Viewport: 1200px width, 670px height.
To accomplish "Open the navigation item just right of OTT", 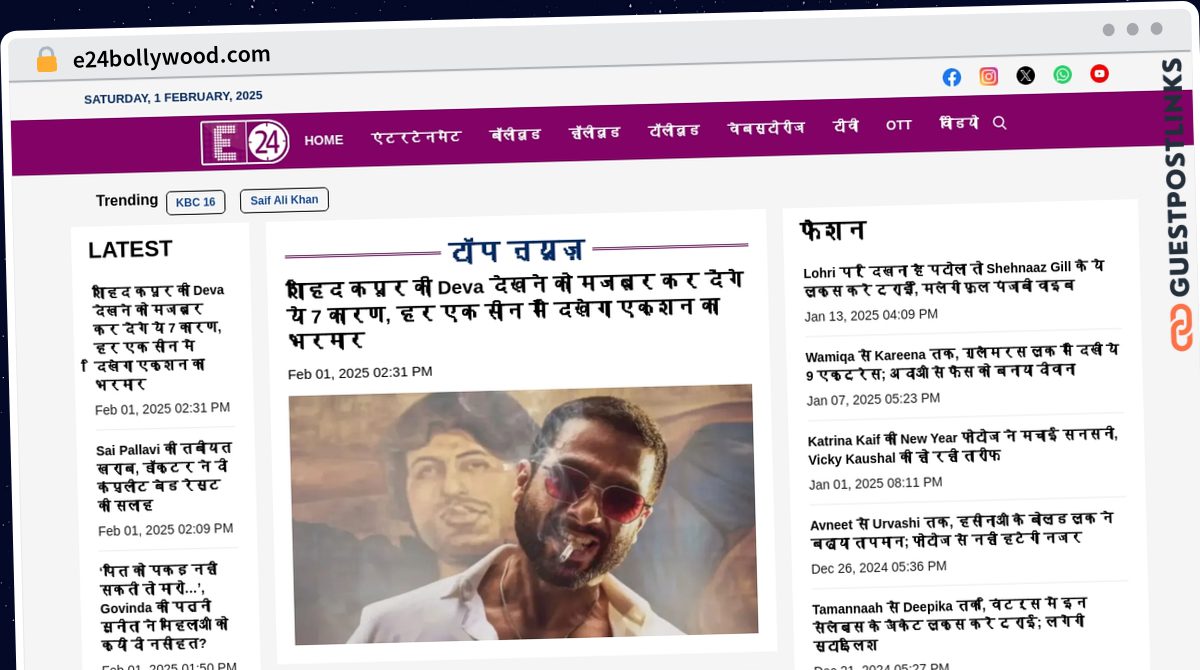I will (959, 123).
